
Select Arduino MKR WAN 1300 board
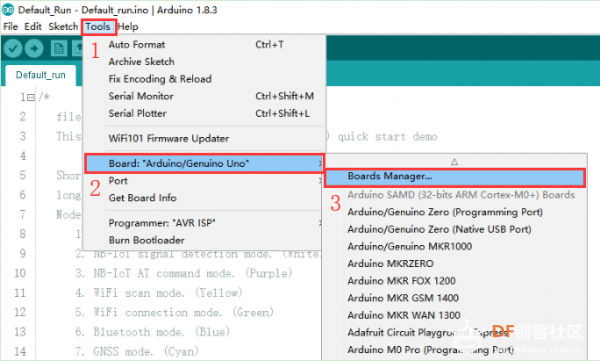coord(455,315)
